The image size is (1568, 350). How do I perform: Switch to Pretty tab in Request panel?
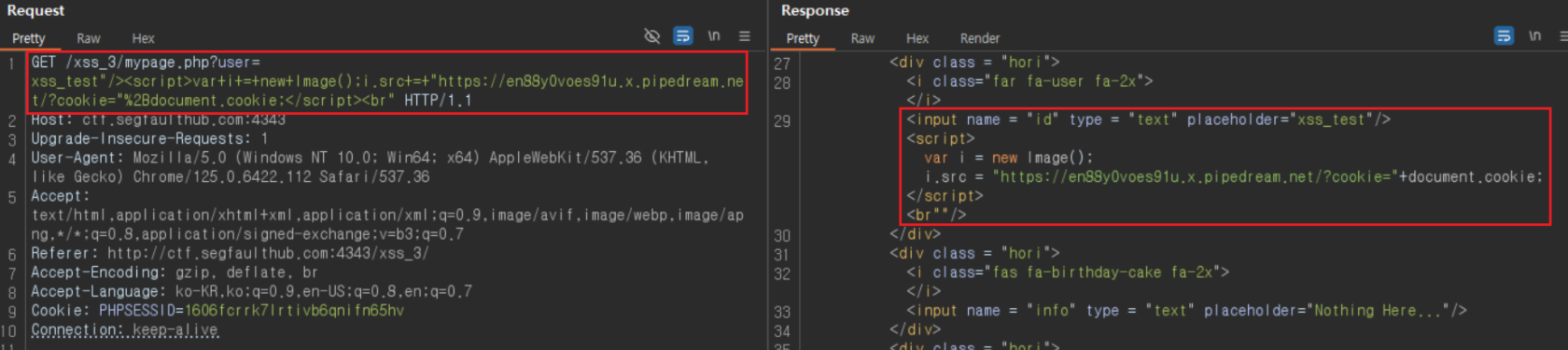pyautogui.click(x=29, y=38)
